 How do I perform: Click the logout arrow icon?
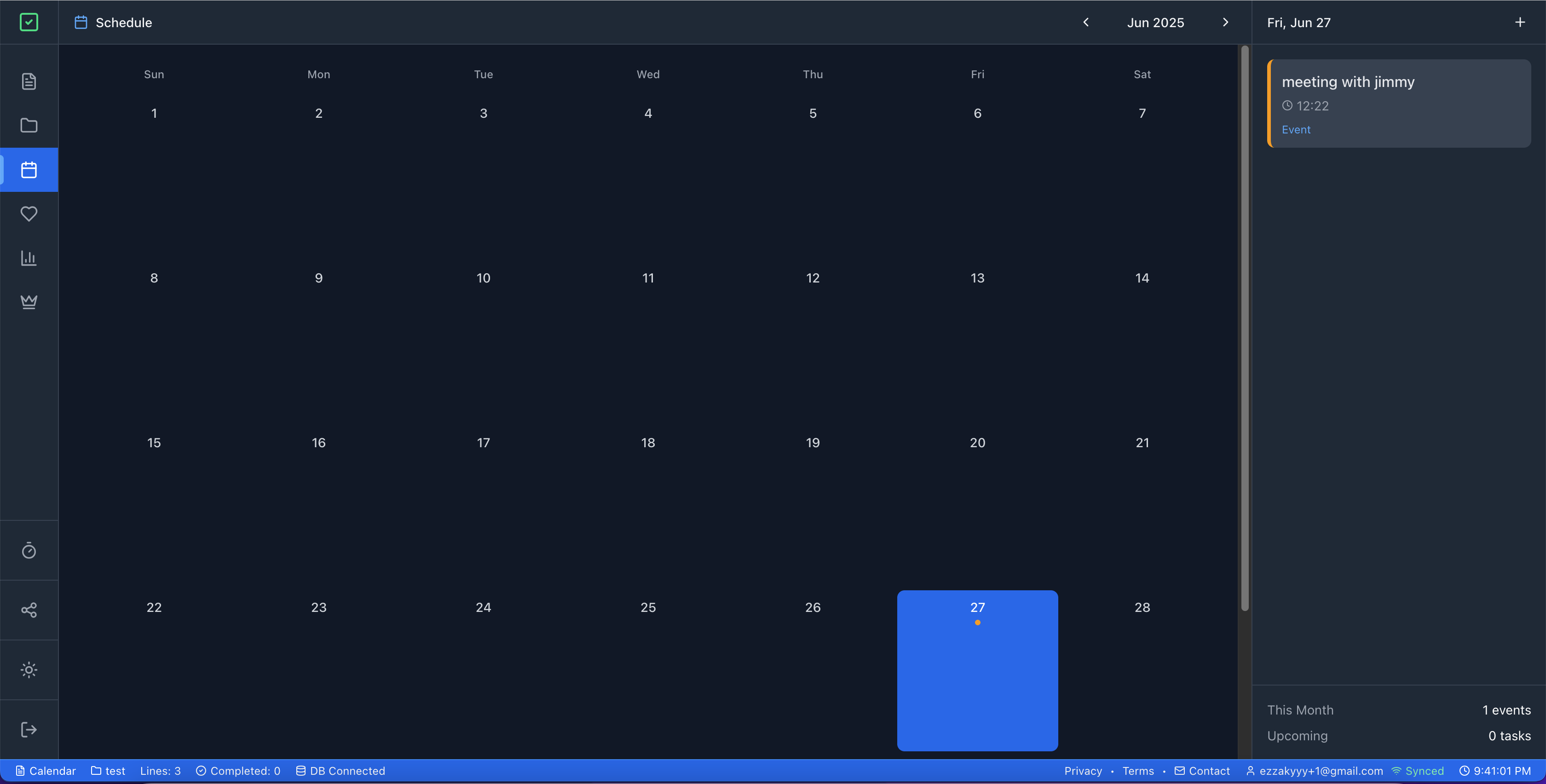click(29, 729)
